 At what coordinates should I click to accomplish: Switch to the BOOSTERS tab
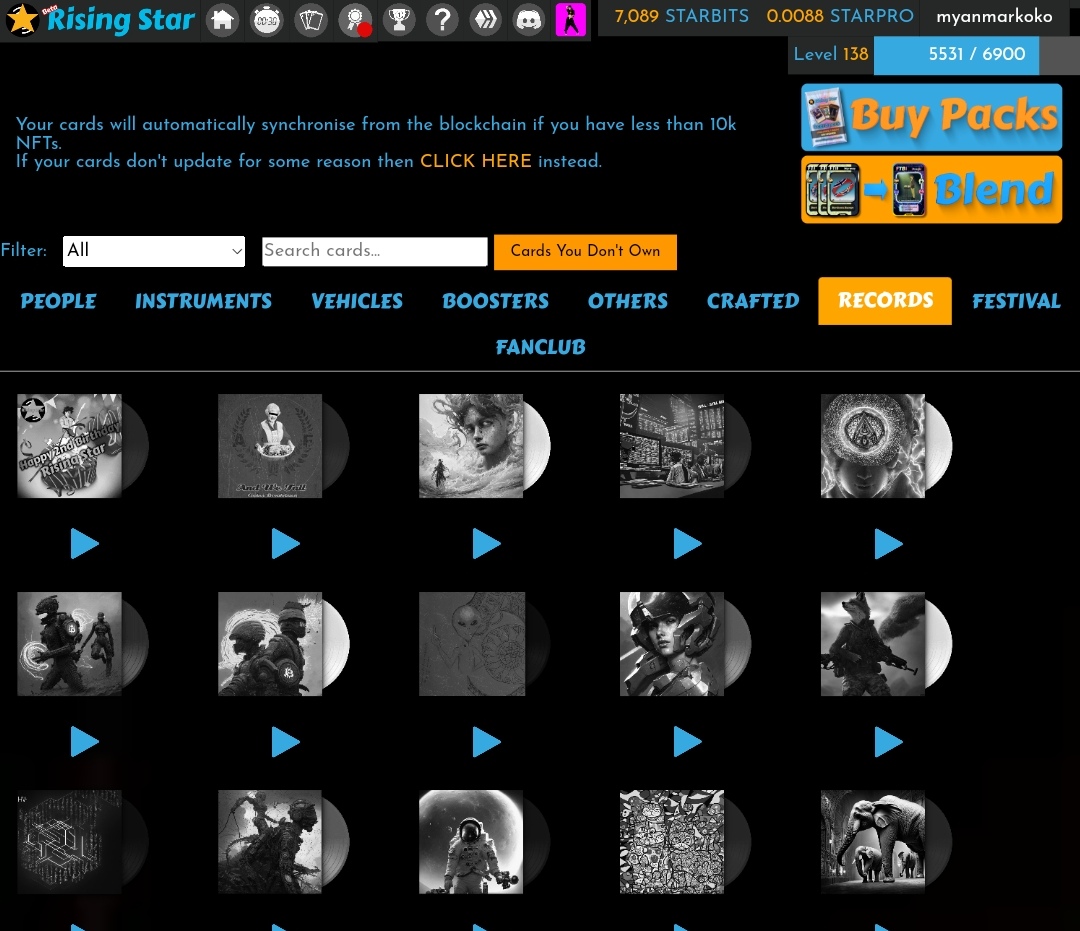495,301
